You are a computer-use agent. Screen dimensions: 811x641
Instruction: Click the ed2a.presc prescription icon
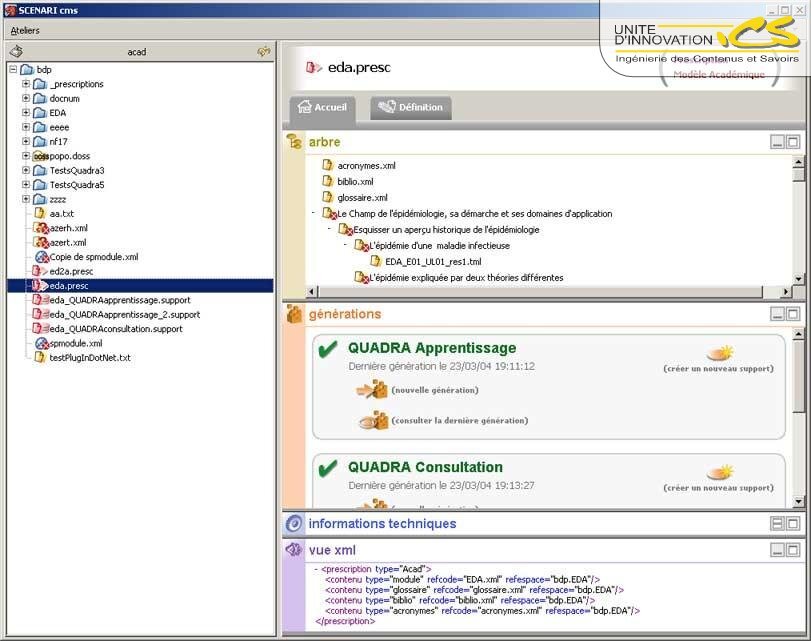click(40, 271)
